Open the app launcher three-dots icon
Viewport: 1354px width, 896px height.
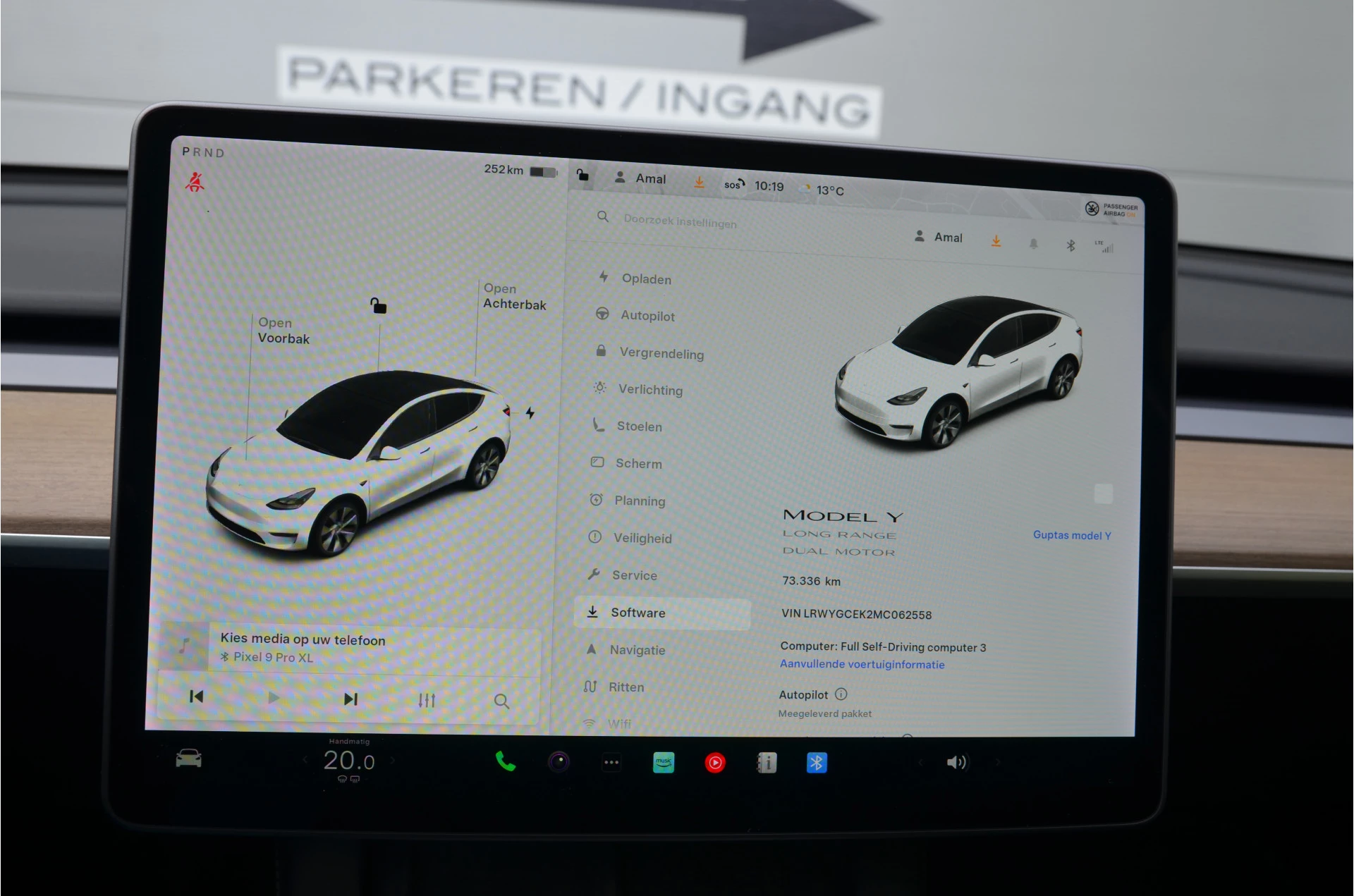(611, 762)
